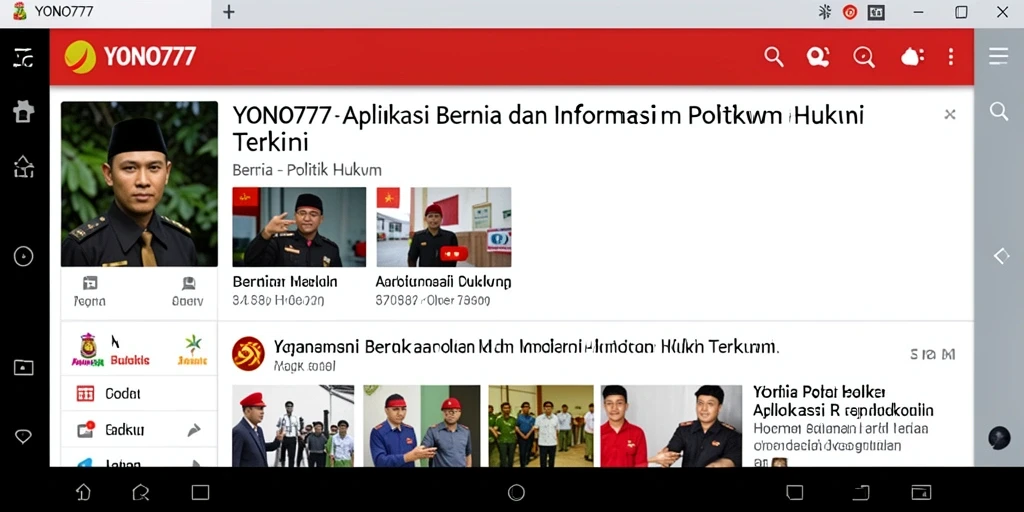
Task: Click the outlined house icon in left sidebar
Action: tap(24, 167)
